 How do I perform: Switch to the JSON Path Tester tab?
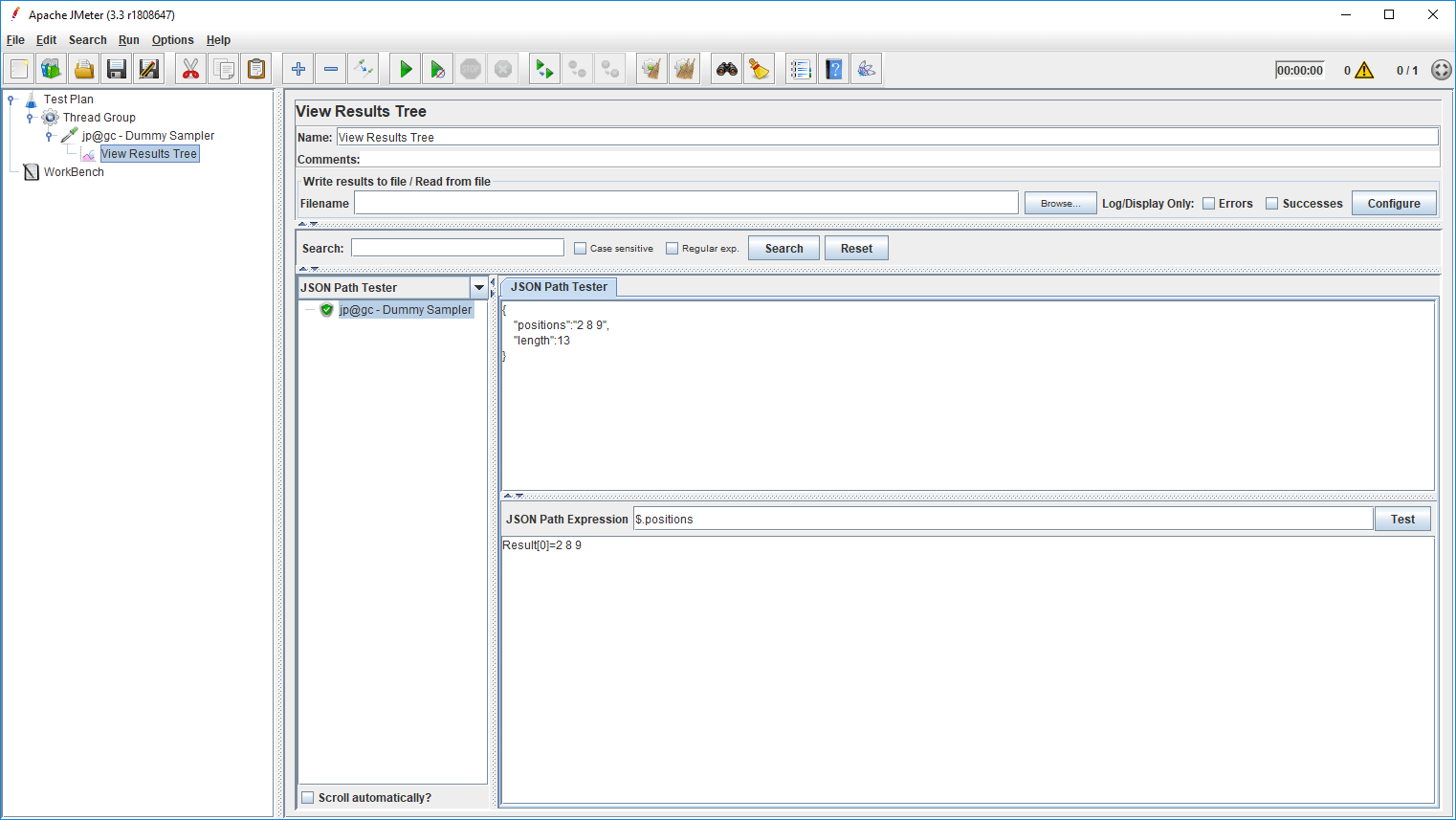[x=558, y=286]
